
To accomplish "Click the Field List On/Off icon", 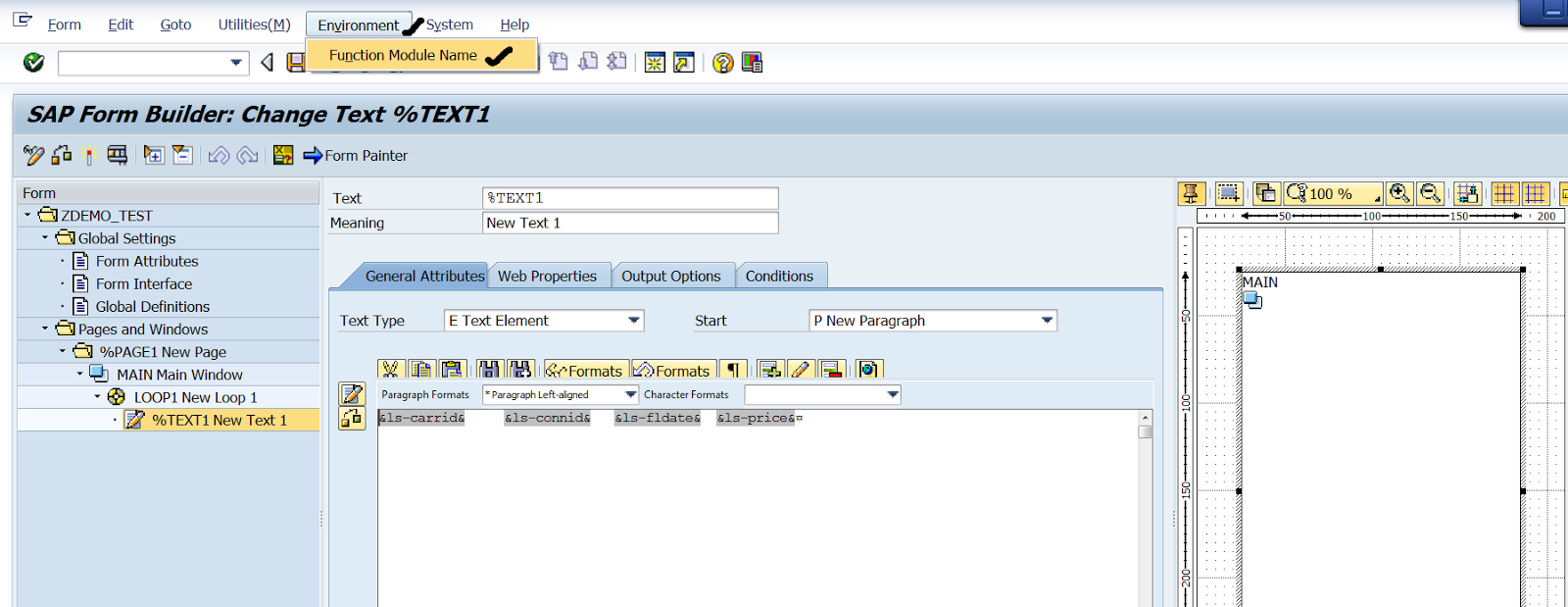I will pyautogui.click(x=283, y=155).
